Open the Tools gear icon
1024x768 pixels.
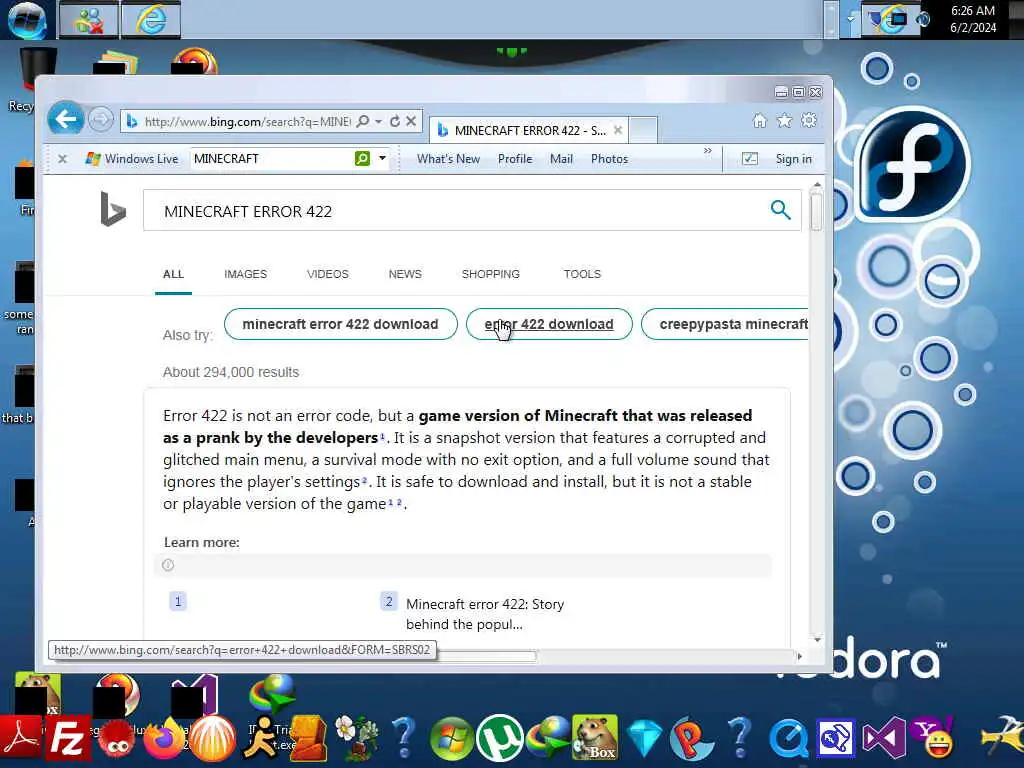[809, 121]
